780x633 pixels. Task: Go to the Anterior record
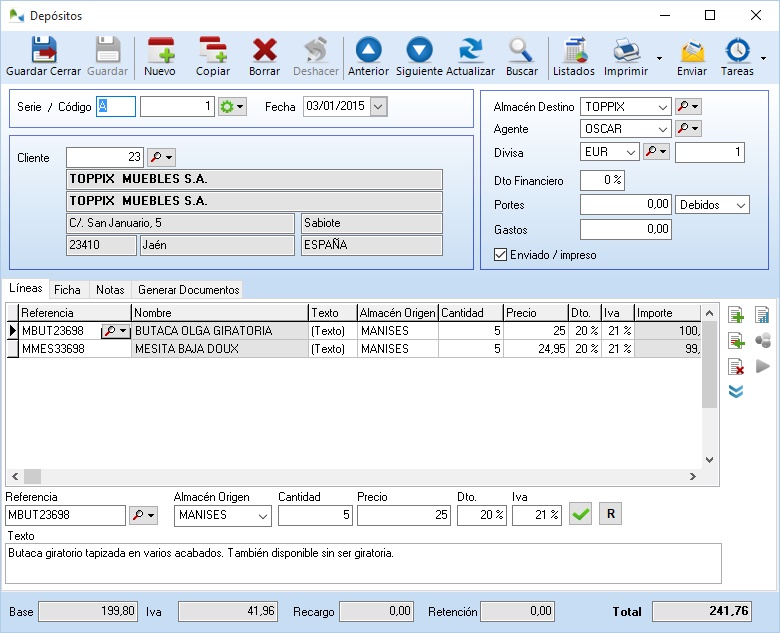click(x=368, y=56)
